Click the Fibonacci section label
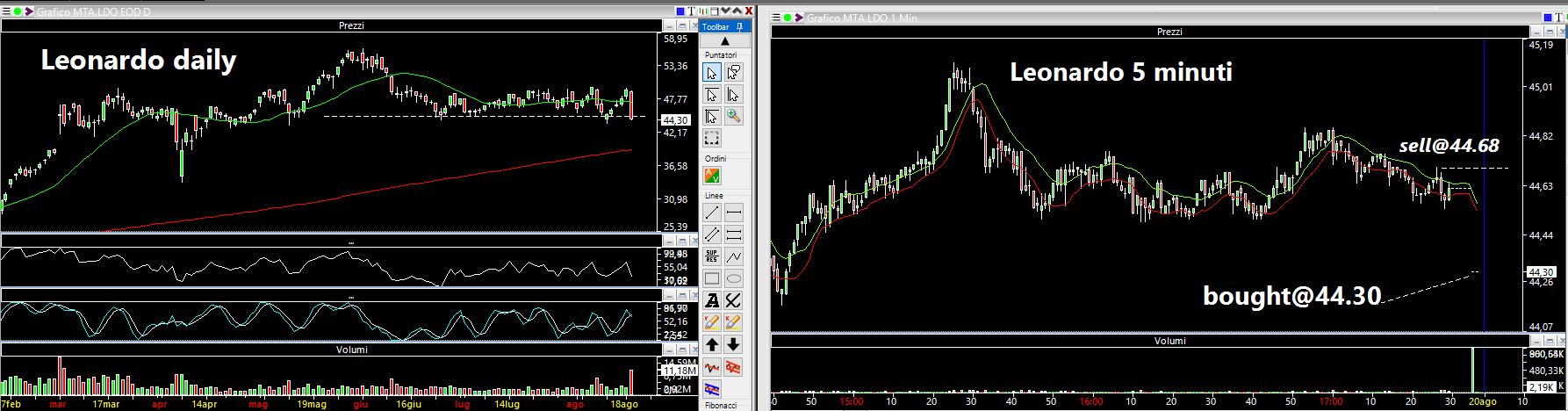The width and height of the screenshot is (1568, 411). click(722, 406)
